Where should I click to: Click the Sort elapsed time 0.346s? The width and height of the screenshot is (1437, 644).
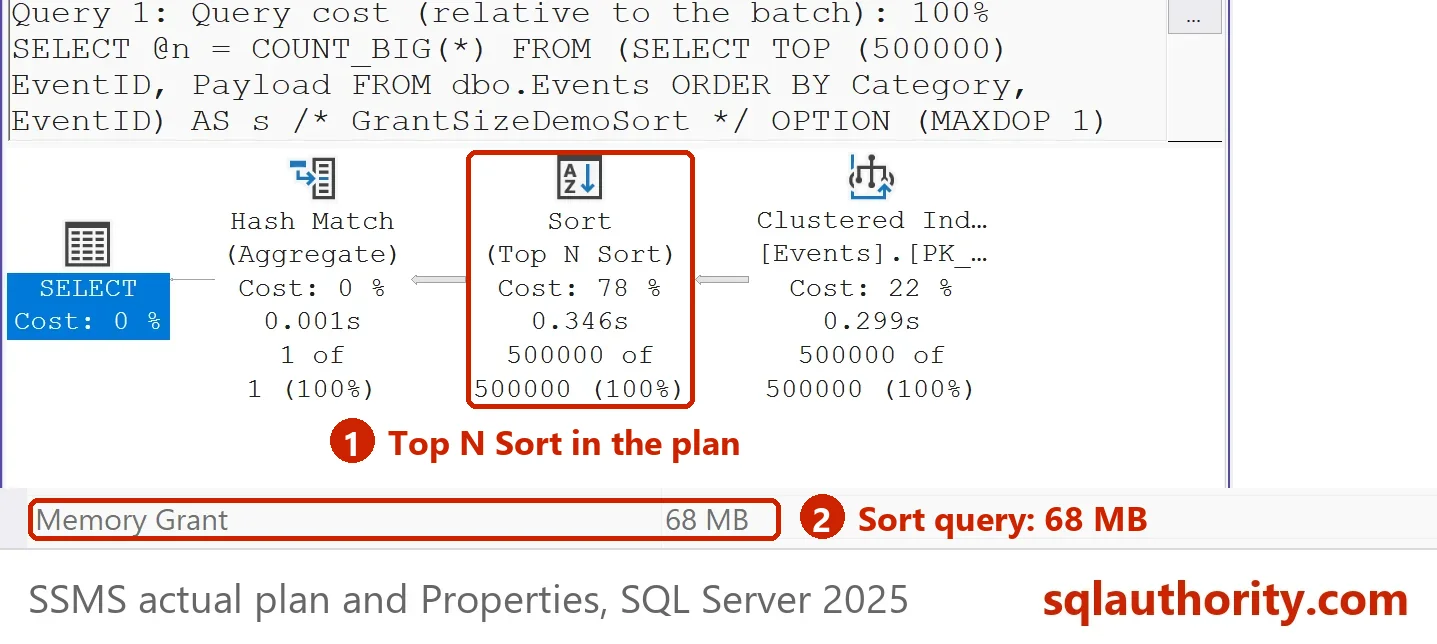pos(579,321)
